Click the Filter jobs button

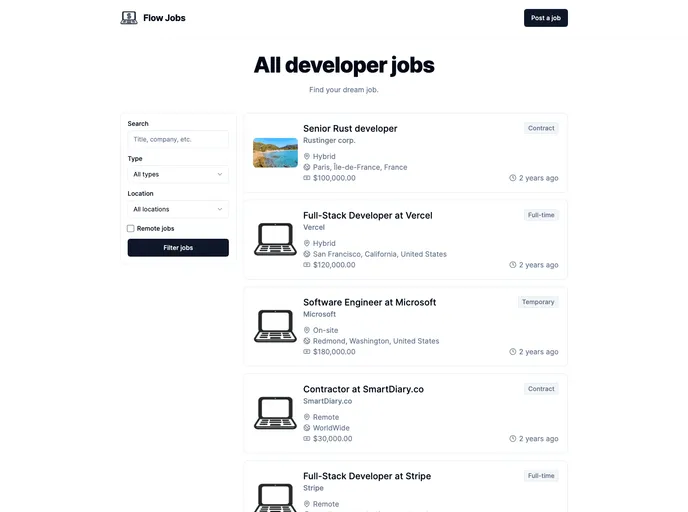[x=178, y=248]
